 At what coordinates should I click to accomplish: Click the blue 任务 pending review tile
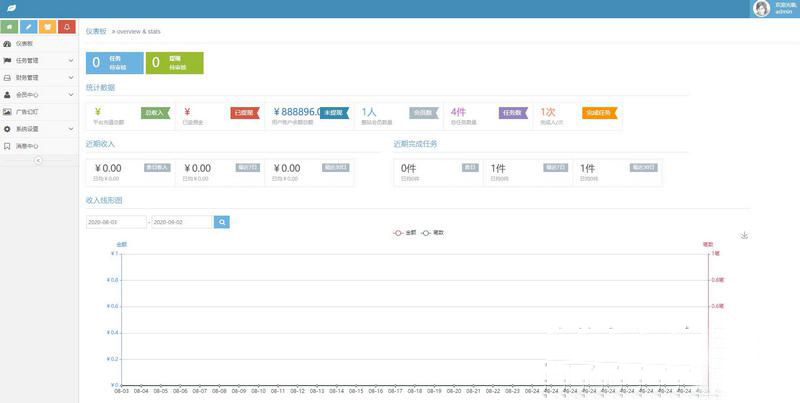click(114, 63)
